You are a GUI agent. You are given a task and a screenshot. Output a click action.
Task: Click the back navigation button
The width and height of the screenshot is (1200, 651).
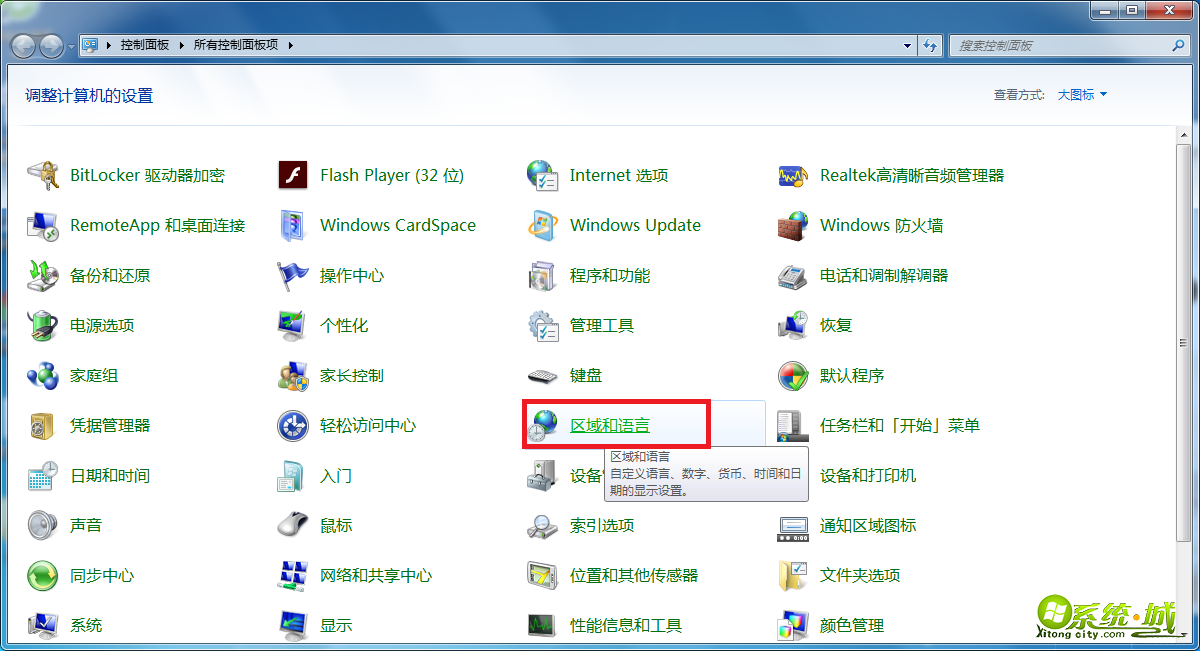[x=22, y=45]
